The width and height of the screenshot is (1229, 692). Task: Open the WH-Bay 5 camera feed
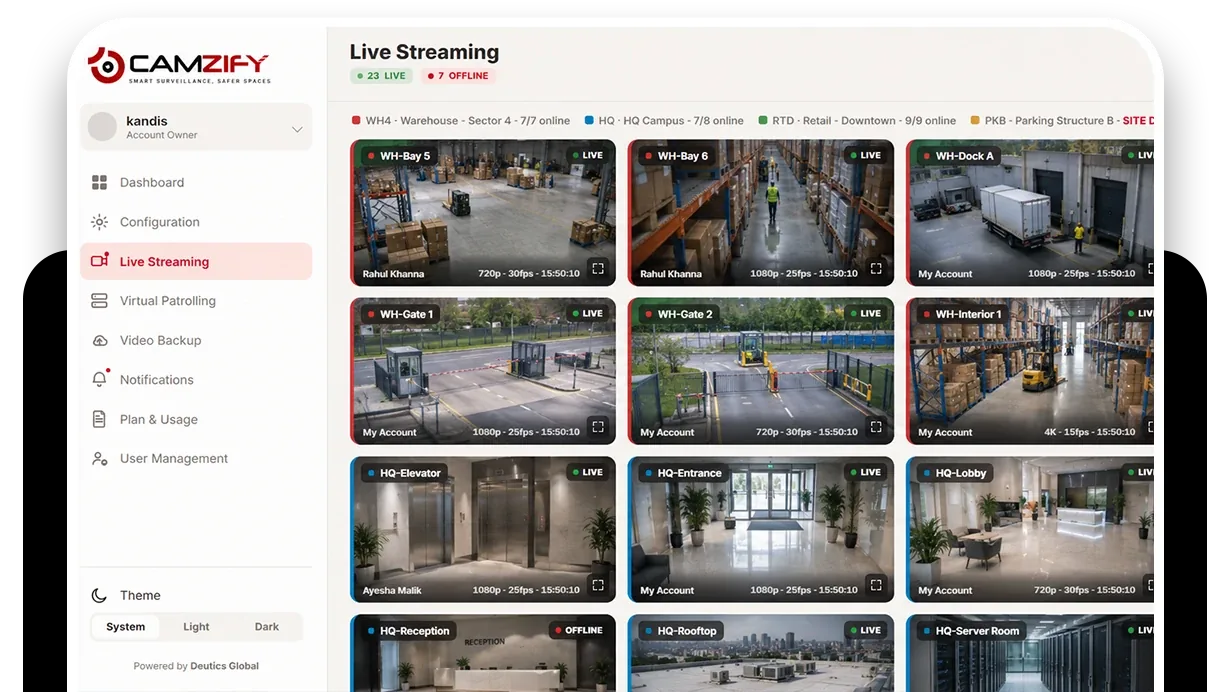483,213
